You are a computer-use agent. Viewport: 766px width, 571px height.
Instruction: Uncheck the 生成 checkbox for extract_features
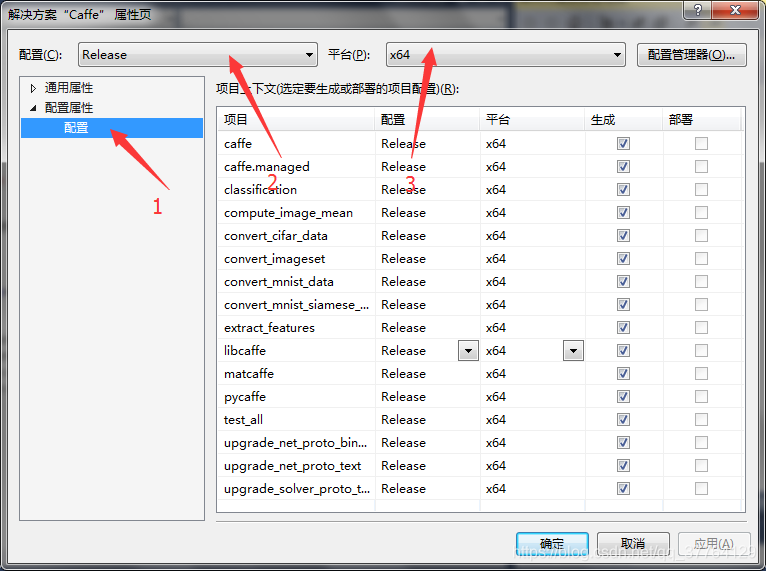tap(623, 327)
